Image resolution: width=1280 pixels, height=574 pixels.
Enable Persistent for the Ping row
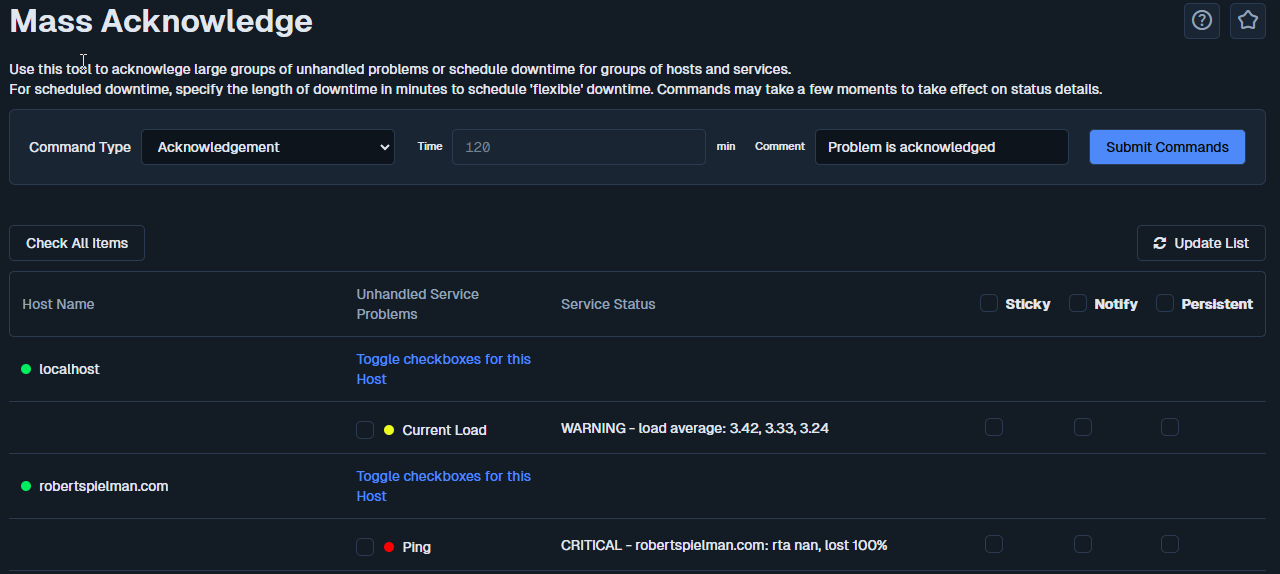(x=1170, y=544)
